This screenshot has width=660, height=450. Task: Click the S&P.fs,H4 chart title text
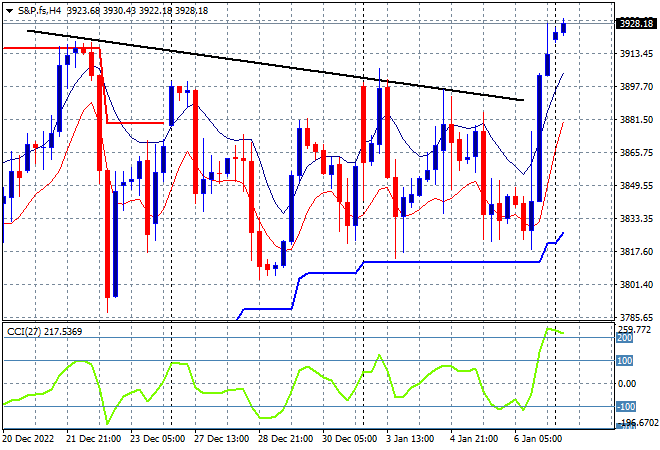[x=39, y=11]
